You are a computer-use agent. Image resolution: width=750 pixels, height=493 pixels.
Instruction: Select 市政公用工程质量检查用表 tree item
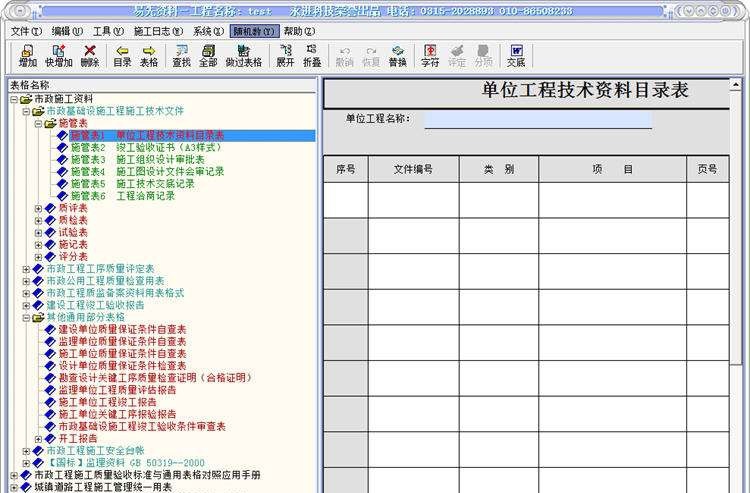click(x=105, y=281)
